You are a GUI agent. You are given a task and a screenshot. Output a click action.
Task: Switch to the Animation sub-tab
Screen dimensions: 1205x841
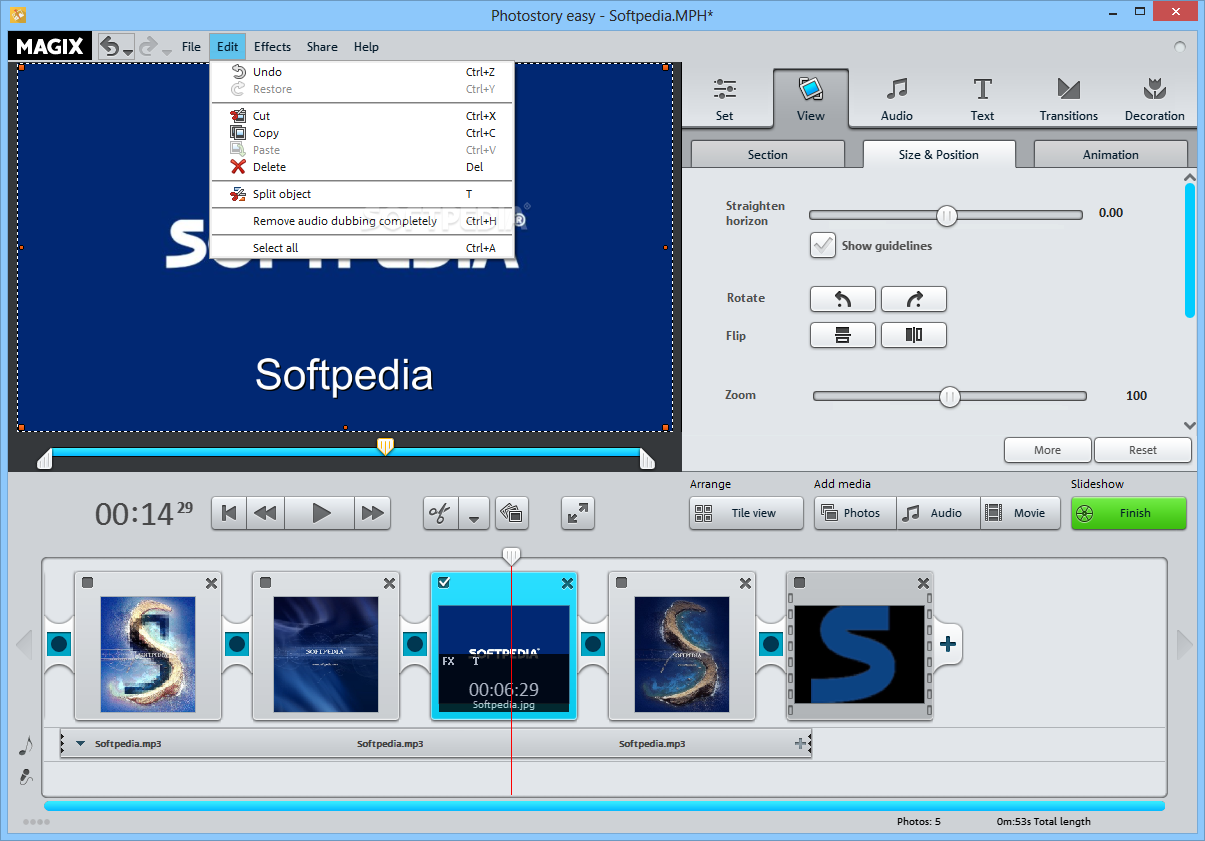coord(1110,154)
